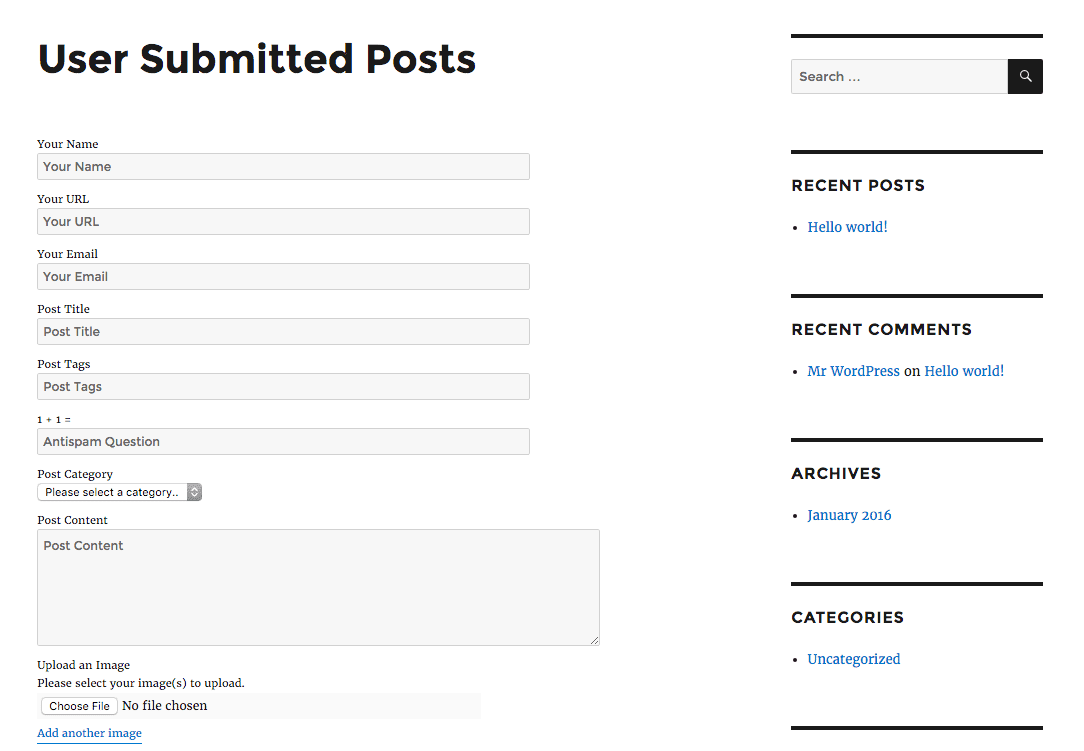1084x751 pixels.
Task: Click the sidebar Search box
Action: pyautogui.click(x=898, y=76)
